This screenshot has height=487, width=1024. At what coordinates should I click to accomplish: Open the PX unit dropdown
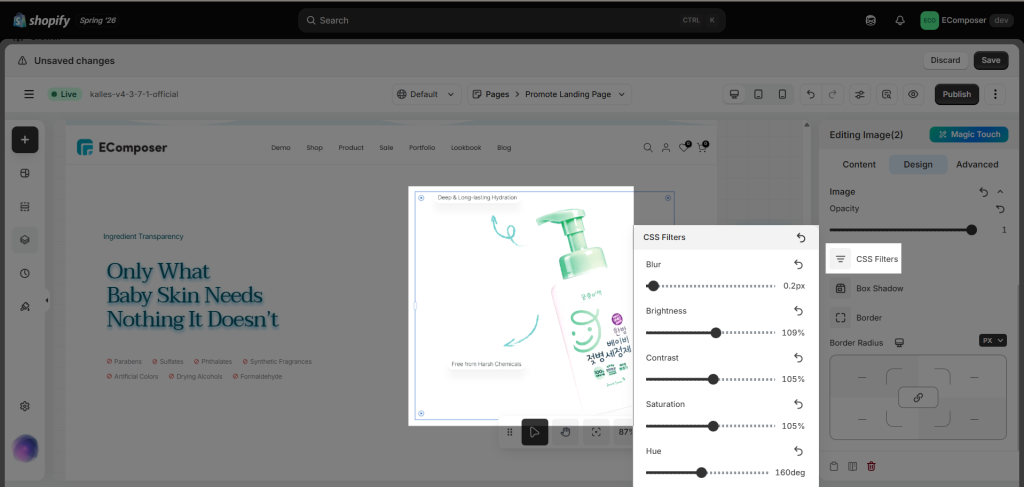click(993, 340)
